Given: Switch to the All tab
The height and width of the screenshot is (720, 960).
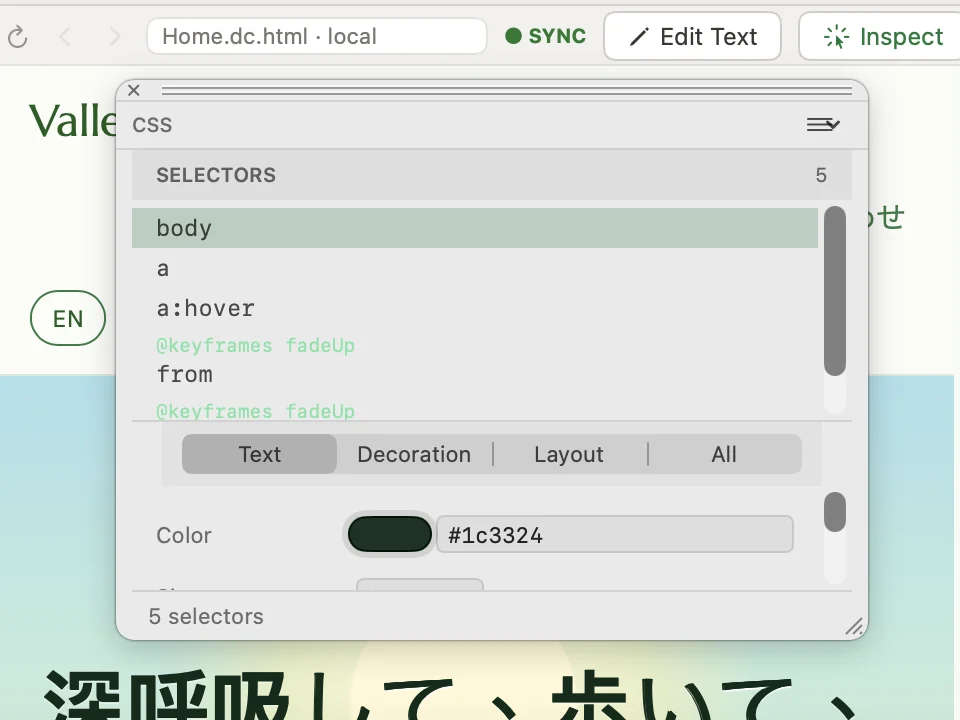Looking at the screenshot, I should (724, 454).
